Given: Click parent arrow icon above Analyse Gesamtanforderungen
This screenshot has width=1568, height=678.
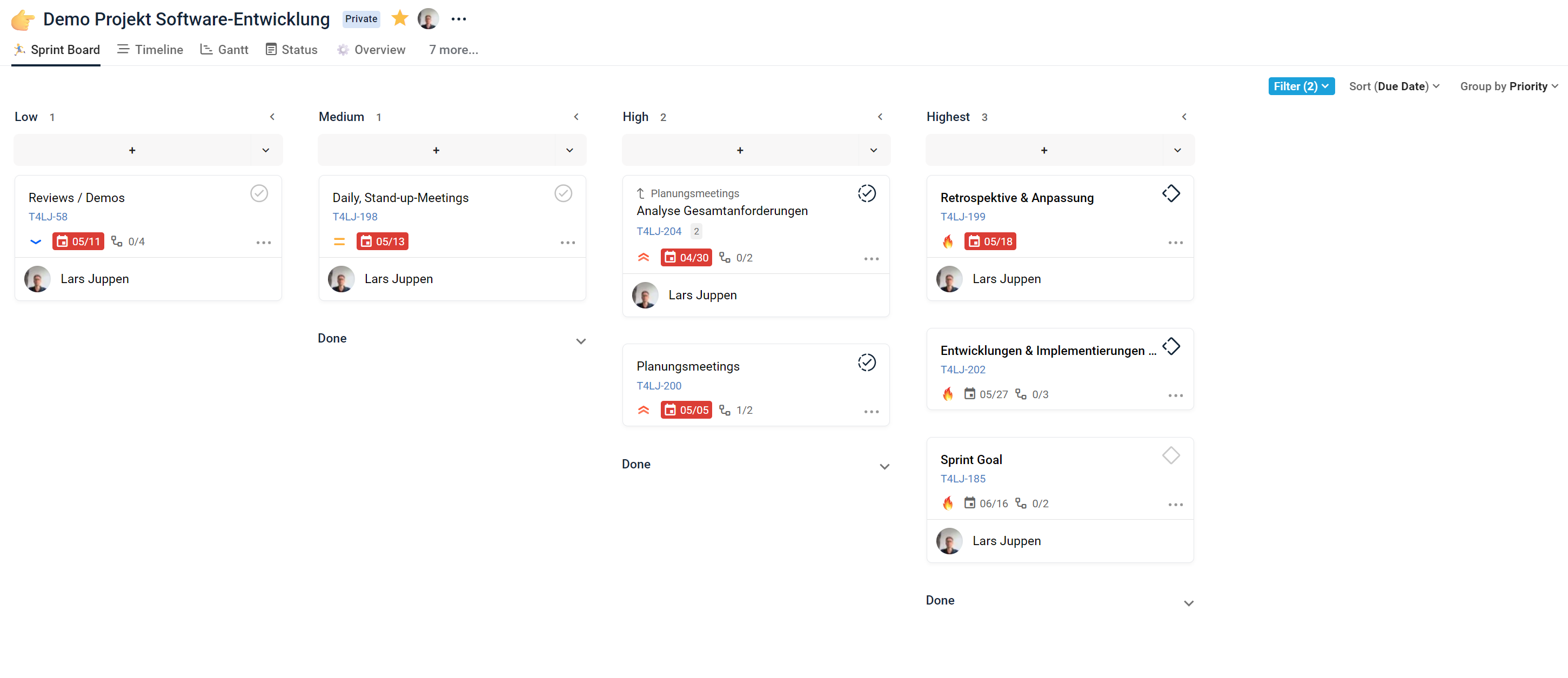Looking at the screenshot, I should point(640,193).
